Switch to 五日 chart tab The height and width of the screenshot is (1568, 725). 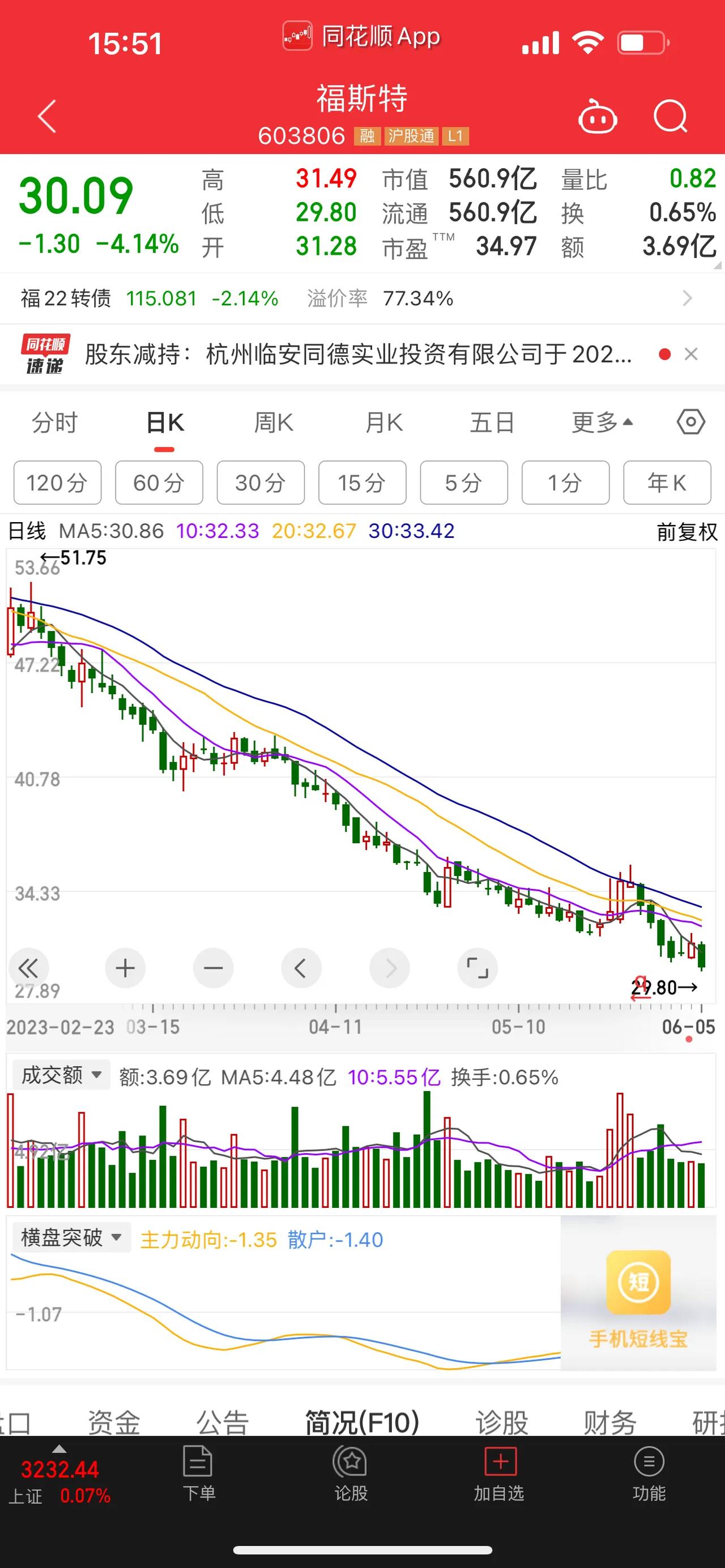coord(492,422)
